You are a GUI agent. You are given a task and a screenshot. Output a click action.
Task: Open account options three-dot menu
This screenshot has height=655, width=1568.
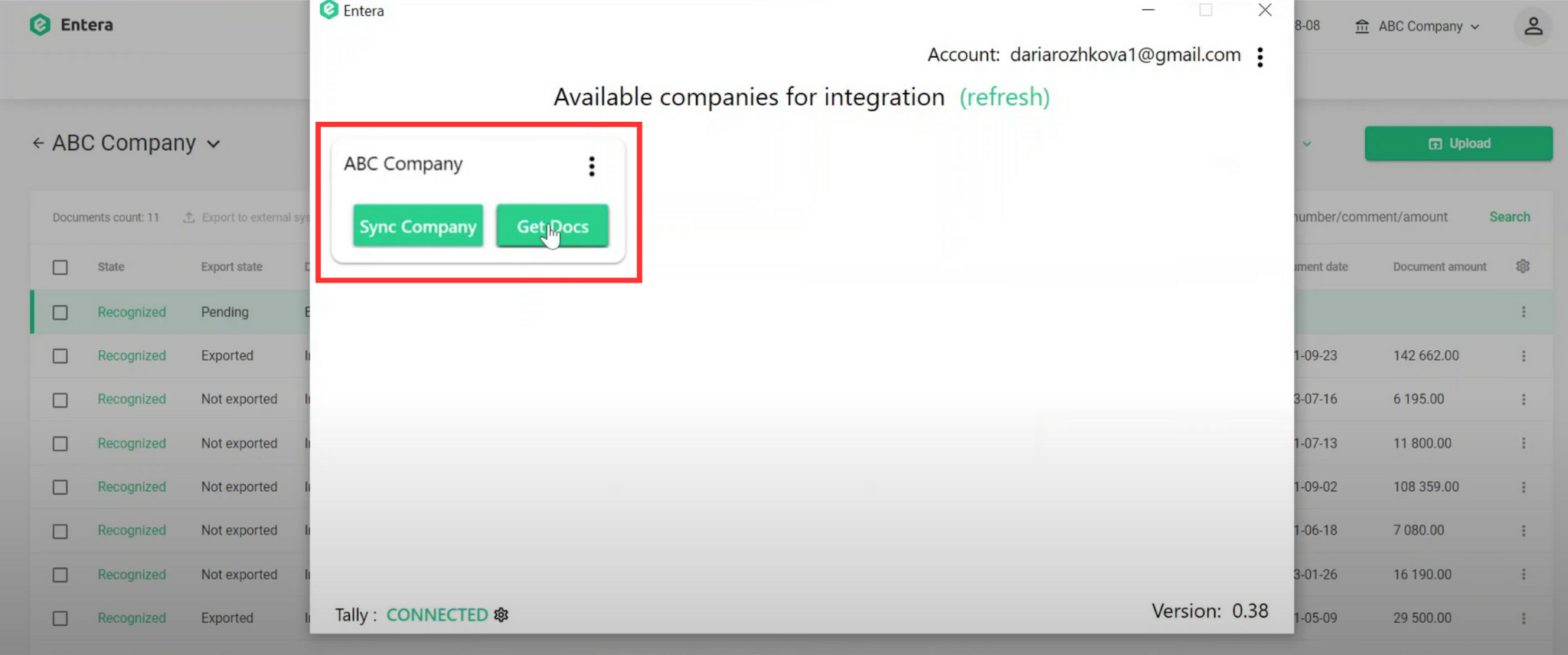pyautogui.click(x=1259, y=57)
